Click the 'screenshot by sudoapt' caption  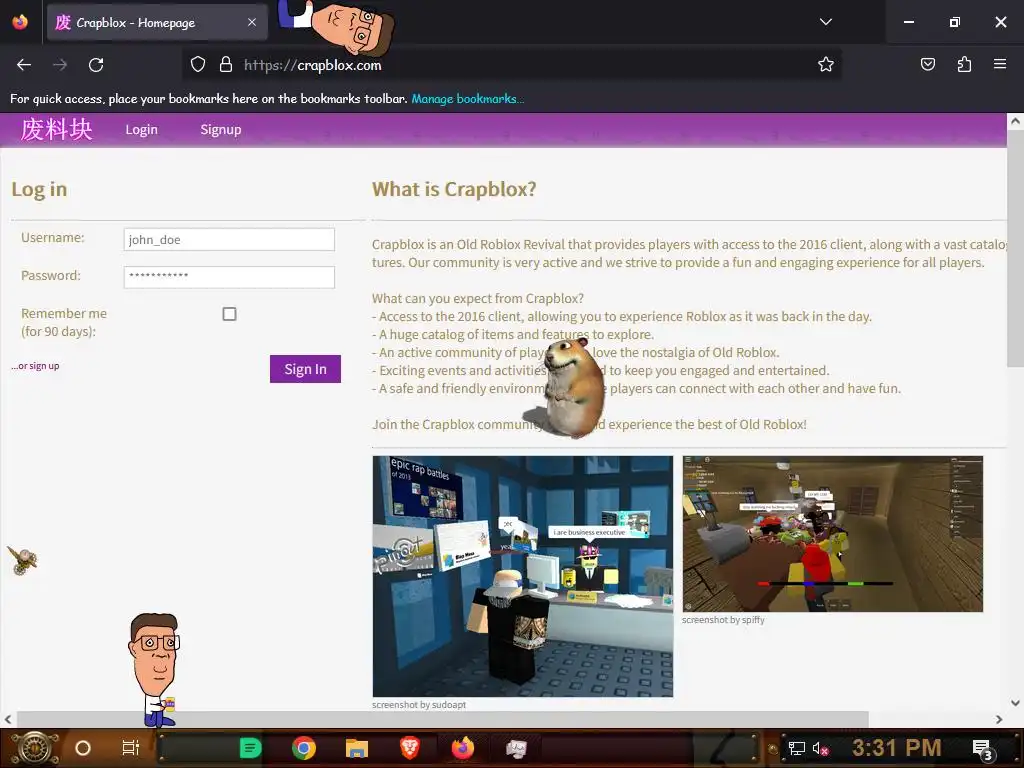[419, 705]
